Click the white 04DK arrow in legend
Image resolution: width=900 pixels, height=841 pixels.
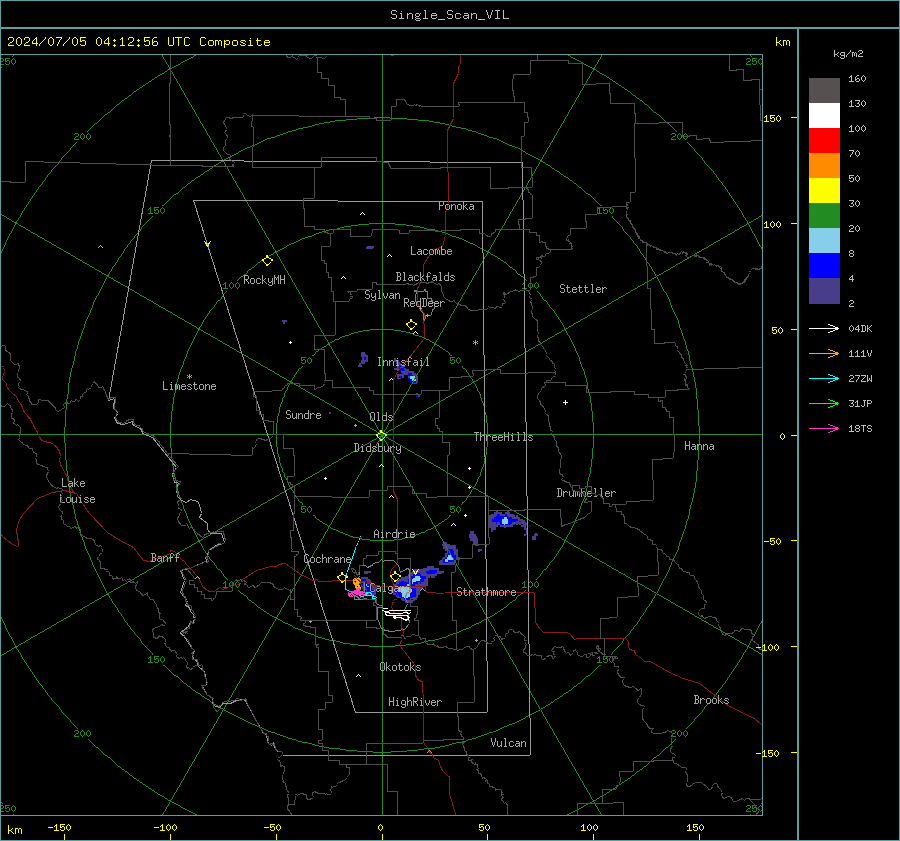pos(824,328)
